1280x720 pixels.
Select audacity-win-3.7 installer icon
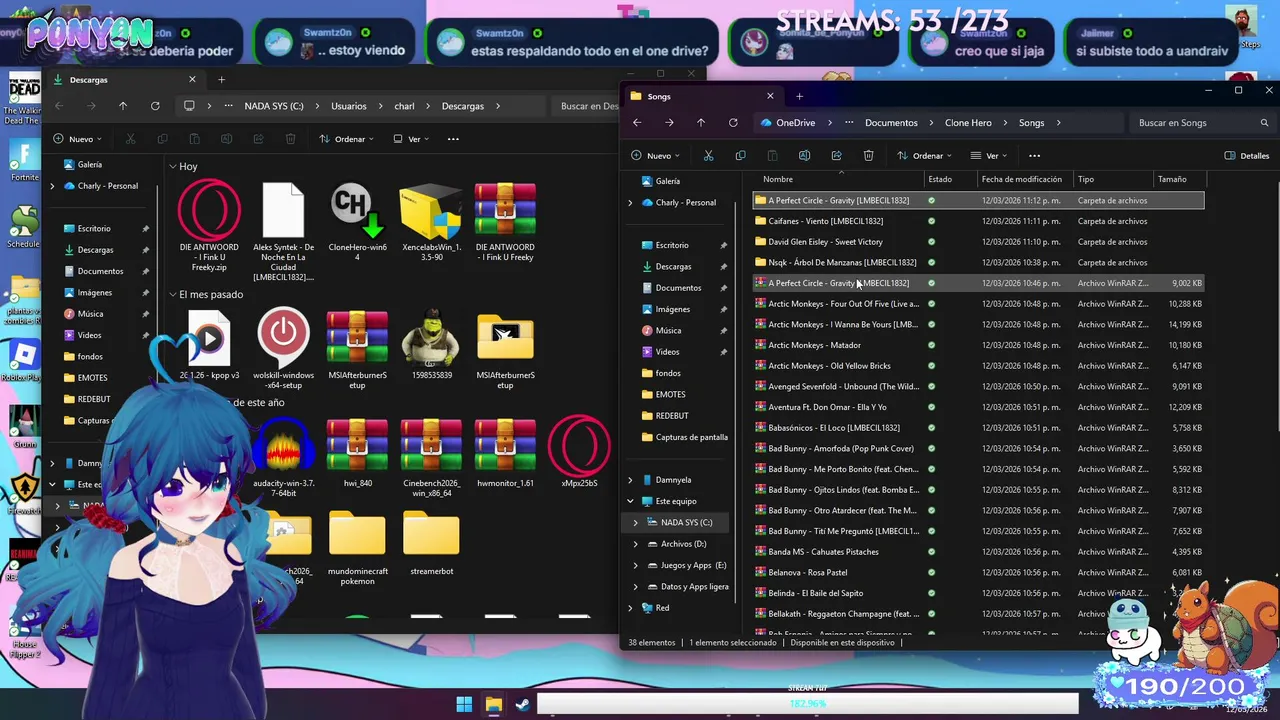point(283,458)
